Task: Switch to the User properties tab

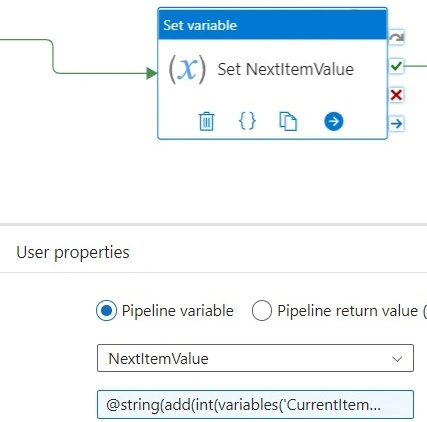Action: click(73, 252)
